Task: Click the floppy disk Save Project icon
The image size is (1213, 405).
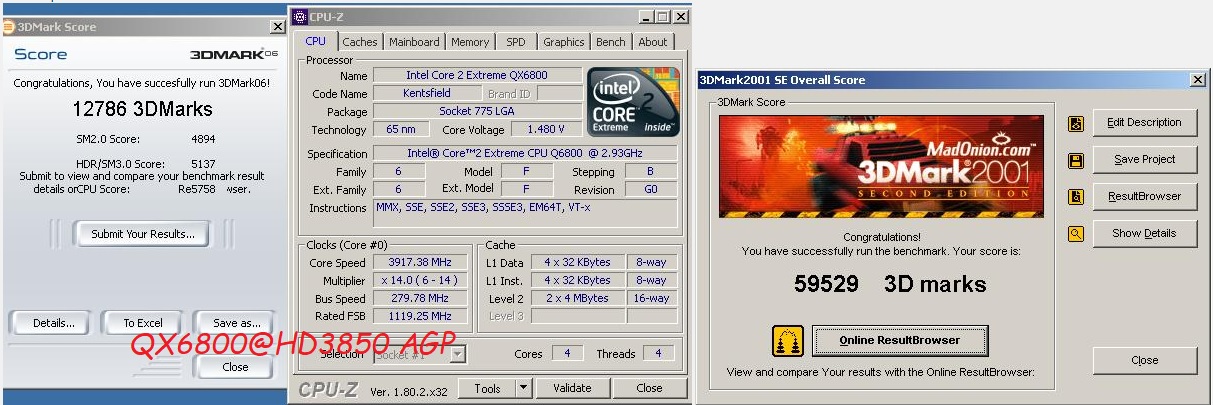Action: tap(1076, 161)
